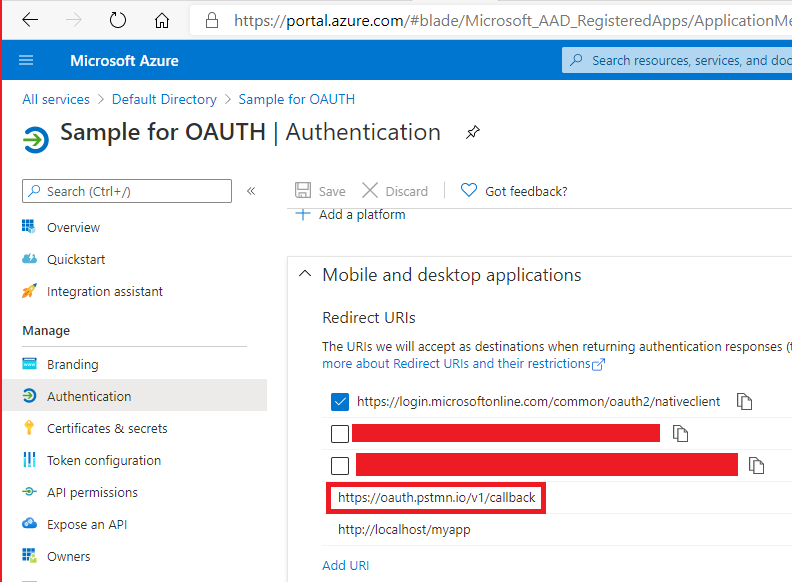Open the Sample for OAUTH breadcrumb
792x582 pixels.
click(x=296, y=100)
